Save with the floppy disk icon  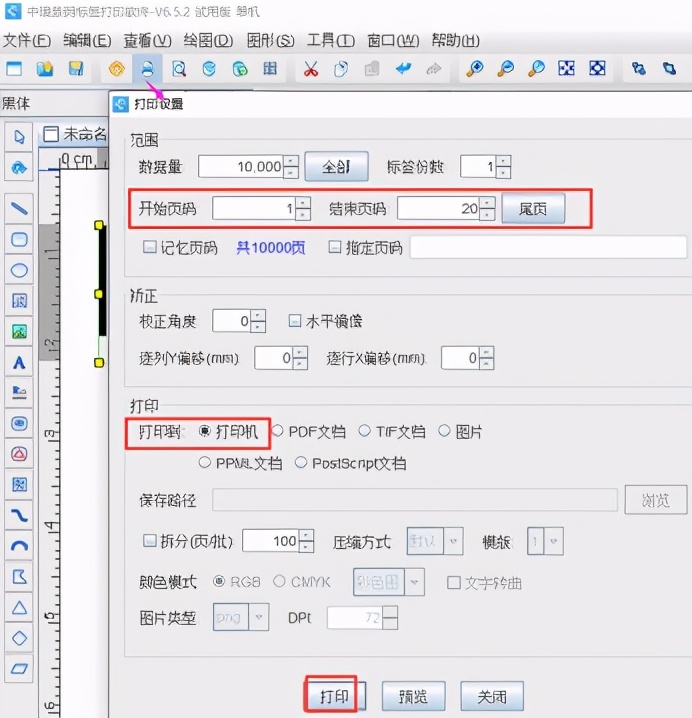click(x=76, y=69)
